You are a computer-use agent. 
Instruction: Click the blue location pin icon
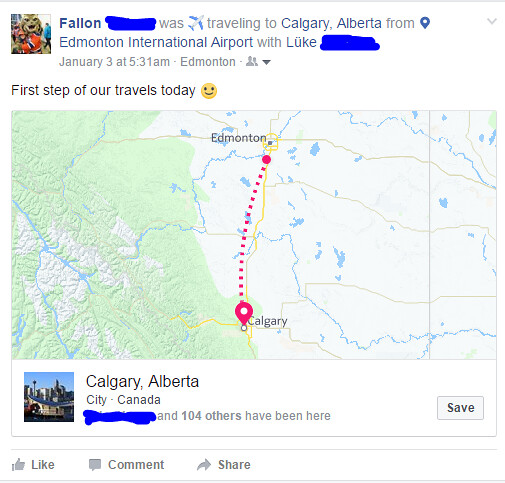[x=425, y=23]
